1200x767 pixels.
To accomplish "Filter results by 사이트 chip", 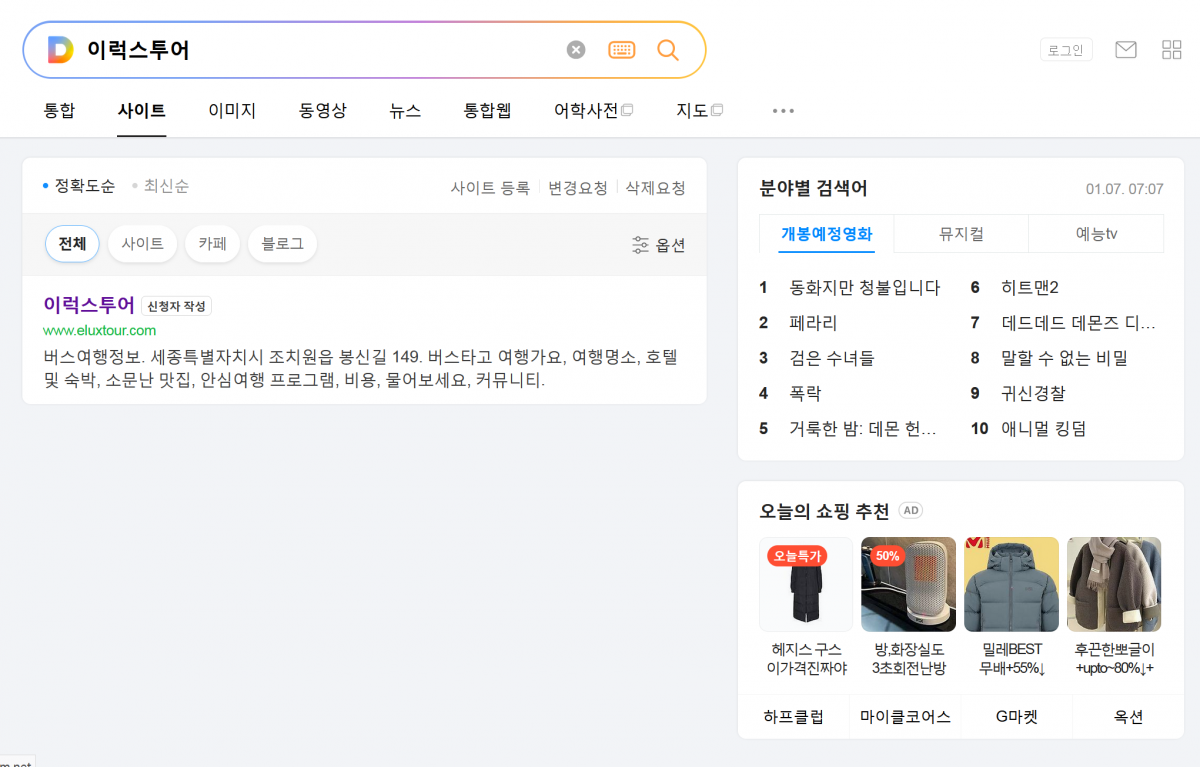I will click(x=142, y=244).
